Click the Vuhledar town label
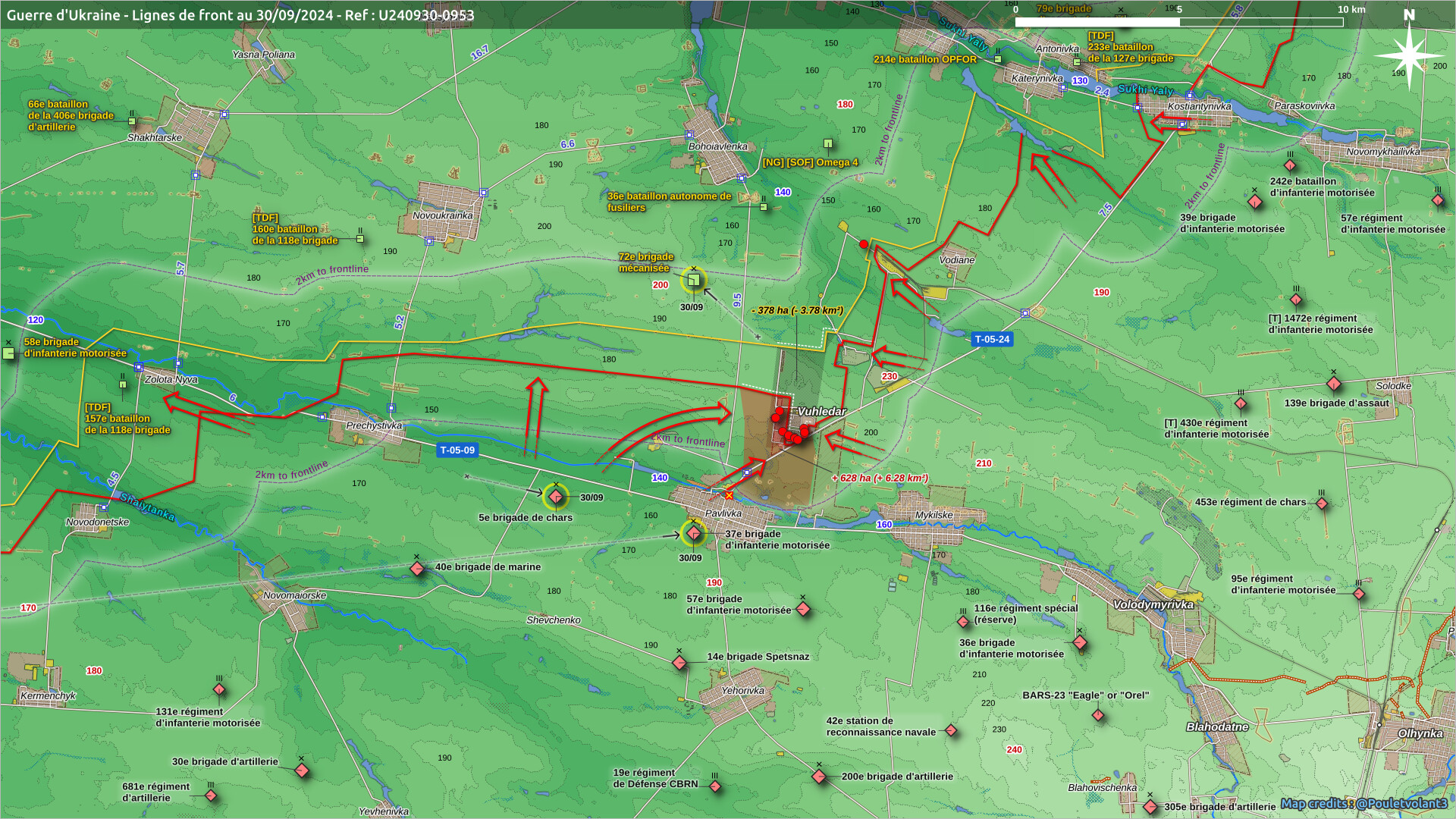 (821, 412)
